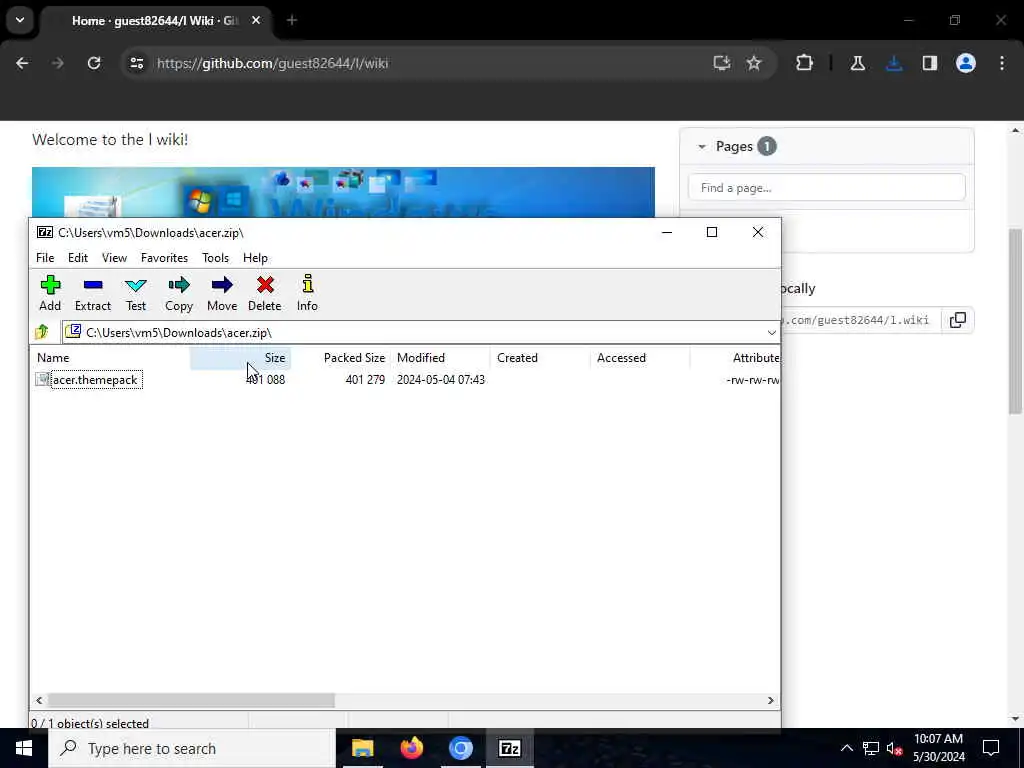Image resolution: width=1024 pixels, height=768 pixels.
Task: Close the Home wiki browser tab
Action: pos(256,21)
